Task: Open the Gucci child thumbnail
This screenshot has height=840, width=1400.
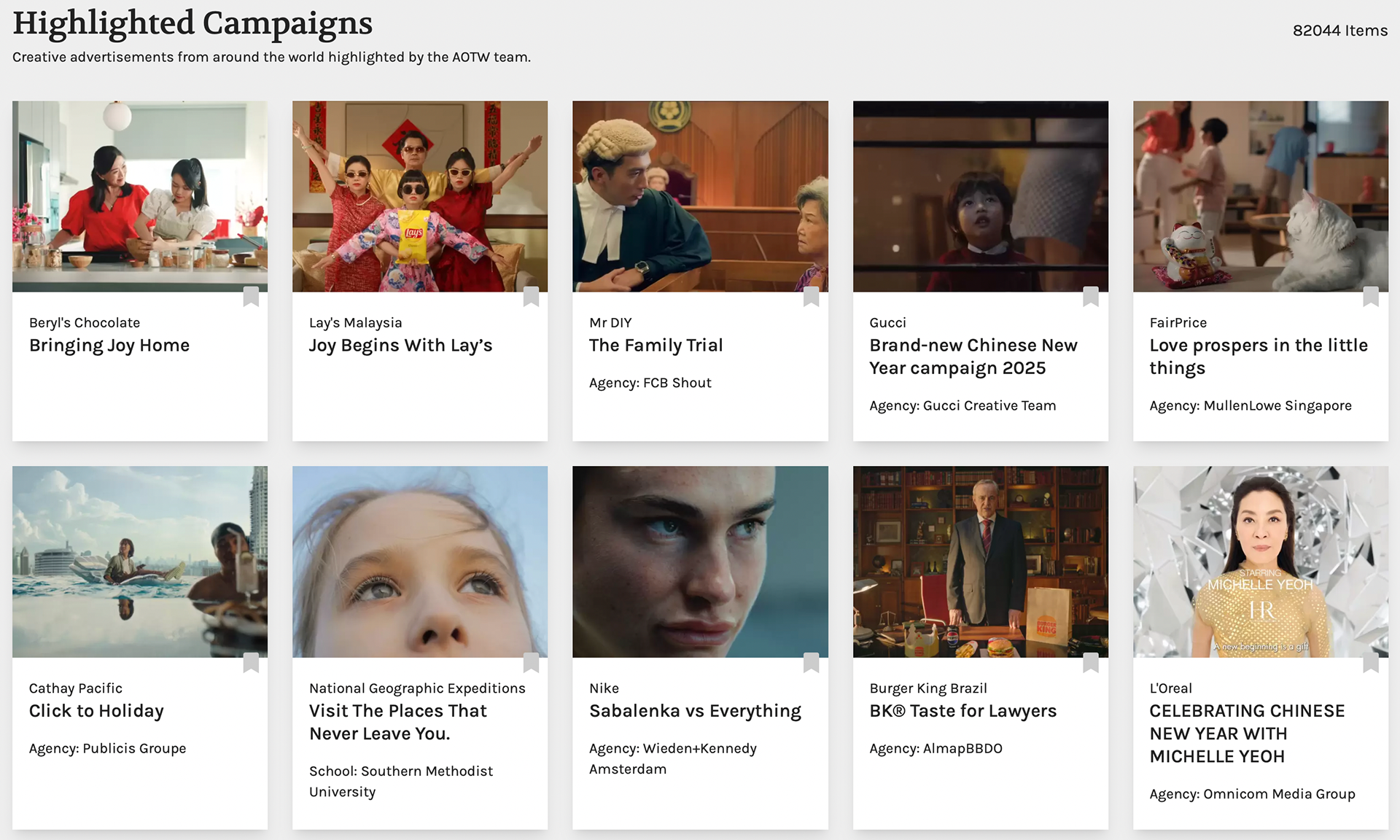Action: [981, 196]
